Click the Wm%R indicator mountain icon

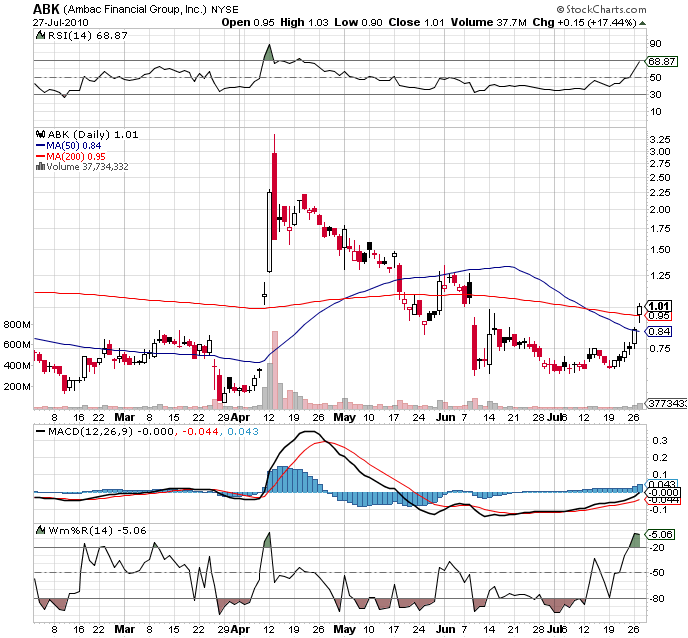40,530
